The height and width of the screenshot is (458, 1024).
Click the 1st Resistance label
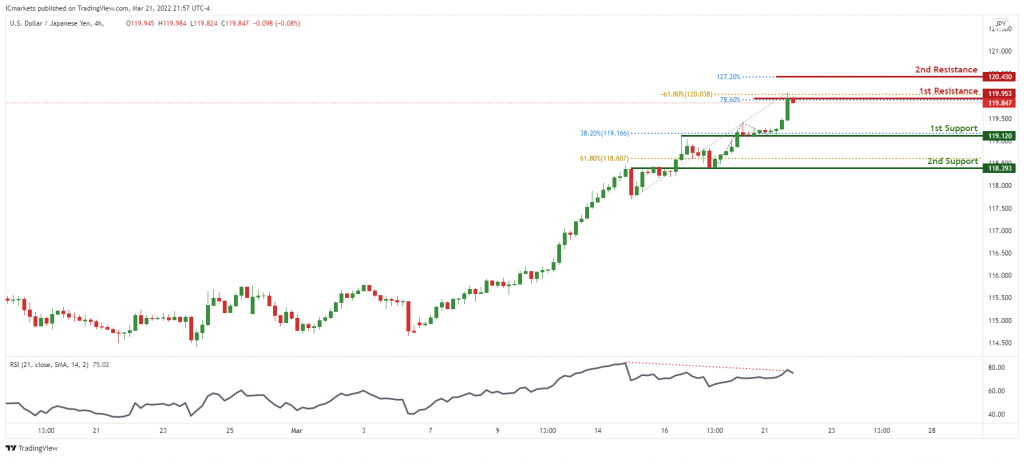pyautogui.click(x=947, y=91)
